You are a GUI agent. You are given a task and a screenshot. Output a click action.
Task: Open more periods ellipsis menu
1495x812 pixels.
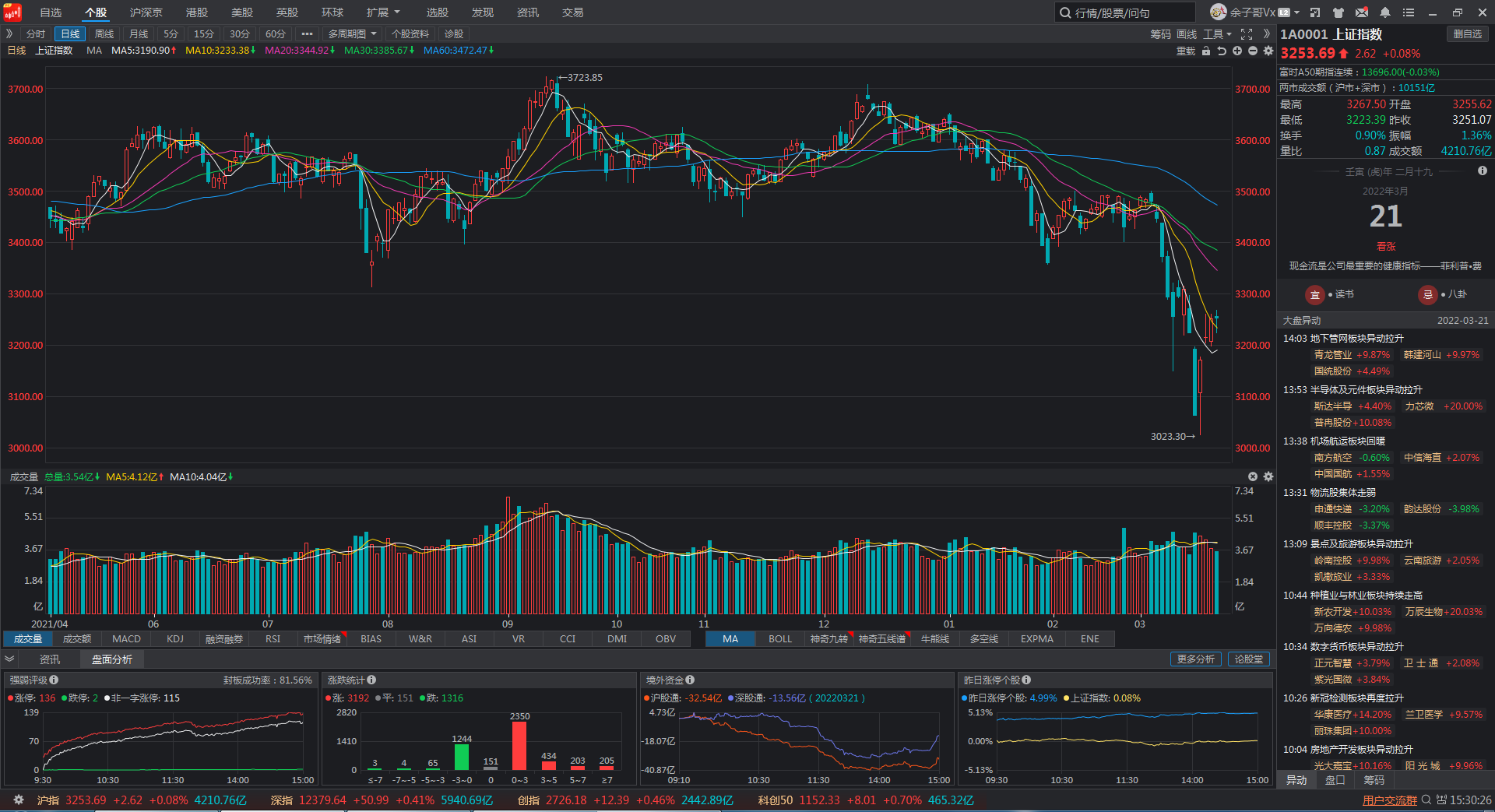tap(307, 34)
